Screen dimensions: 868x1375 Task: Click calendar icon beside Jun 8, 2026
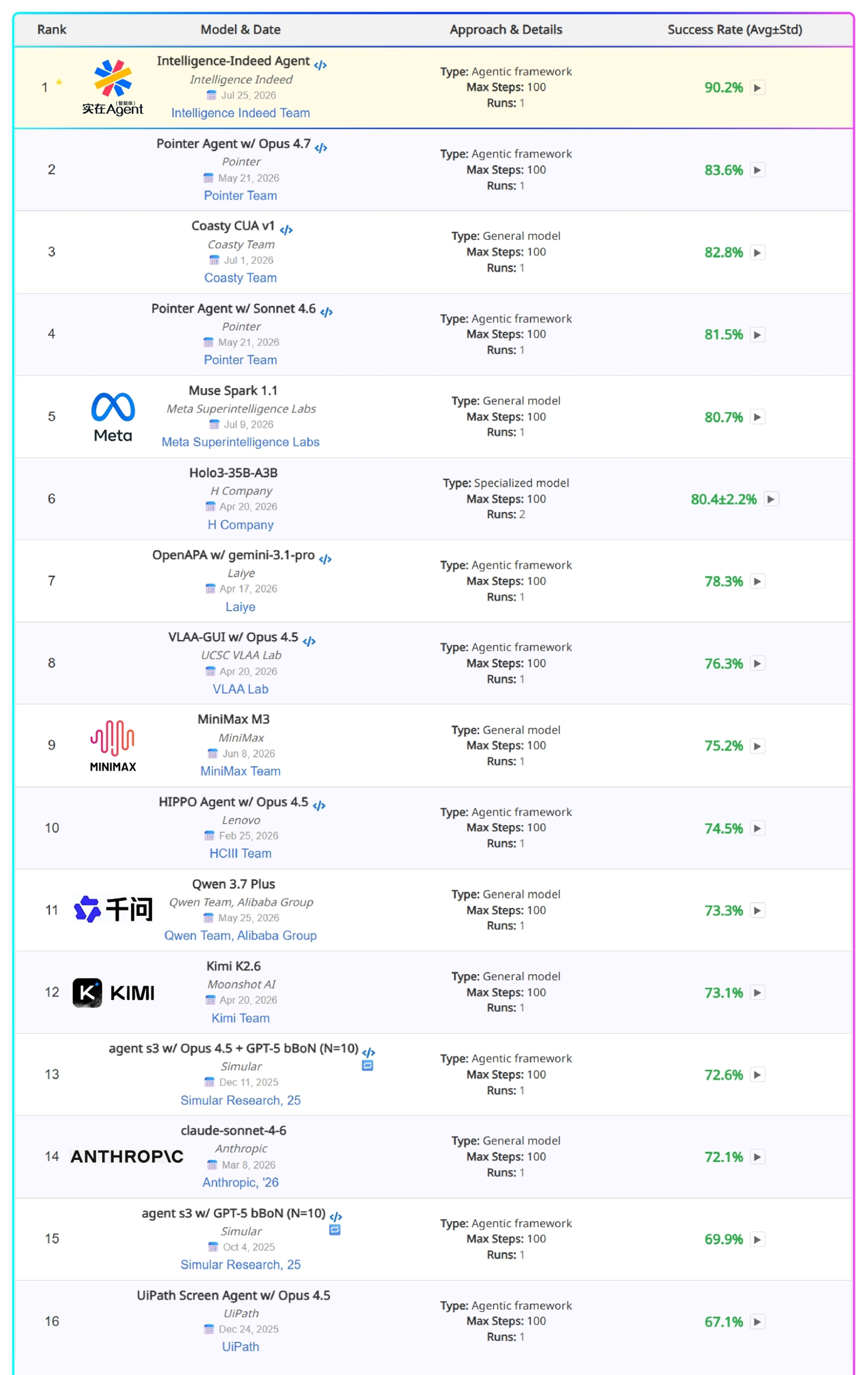click(212, 754)
